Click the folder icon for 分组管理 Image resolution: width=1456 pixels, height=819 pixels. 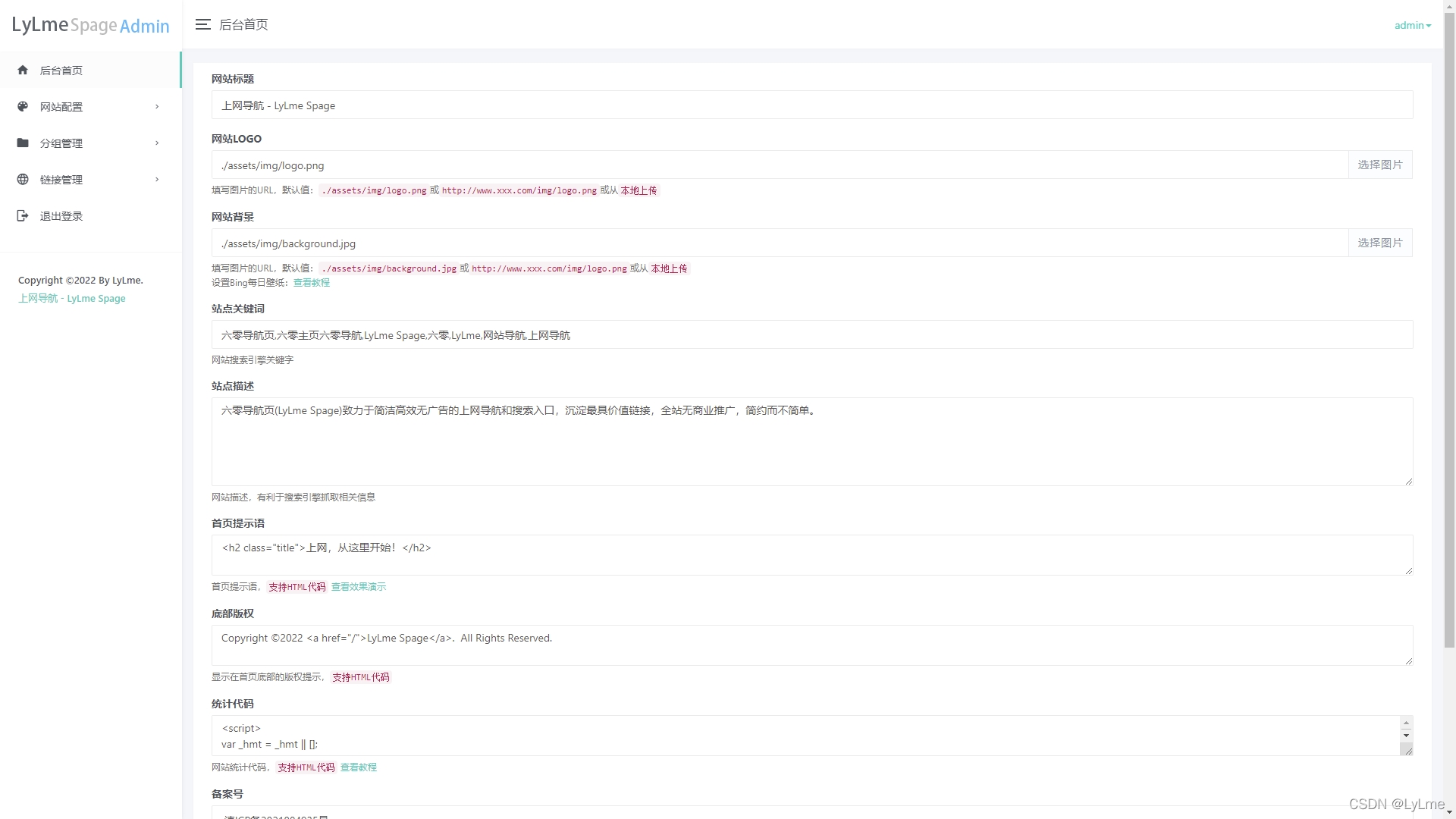(23, 143)
